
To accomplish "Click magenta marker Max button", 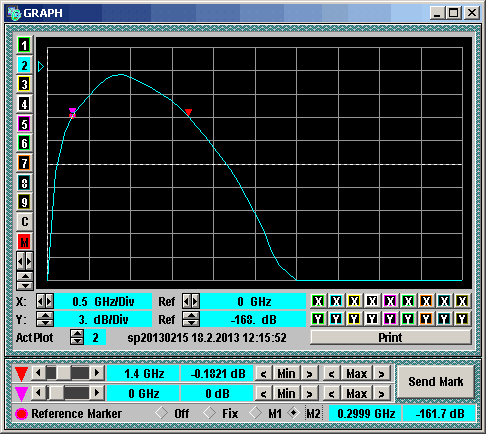I will click(357, 394).
